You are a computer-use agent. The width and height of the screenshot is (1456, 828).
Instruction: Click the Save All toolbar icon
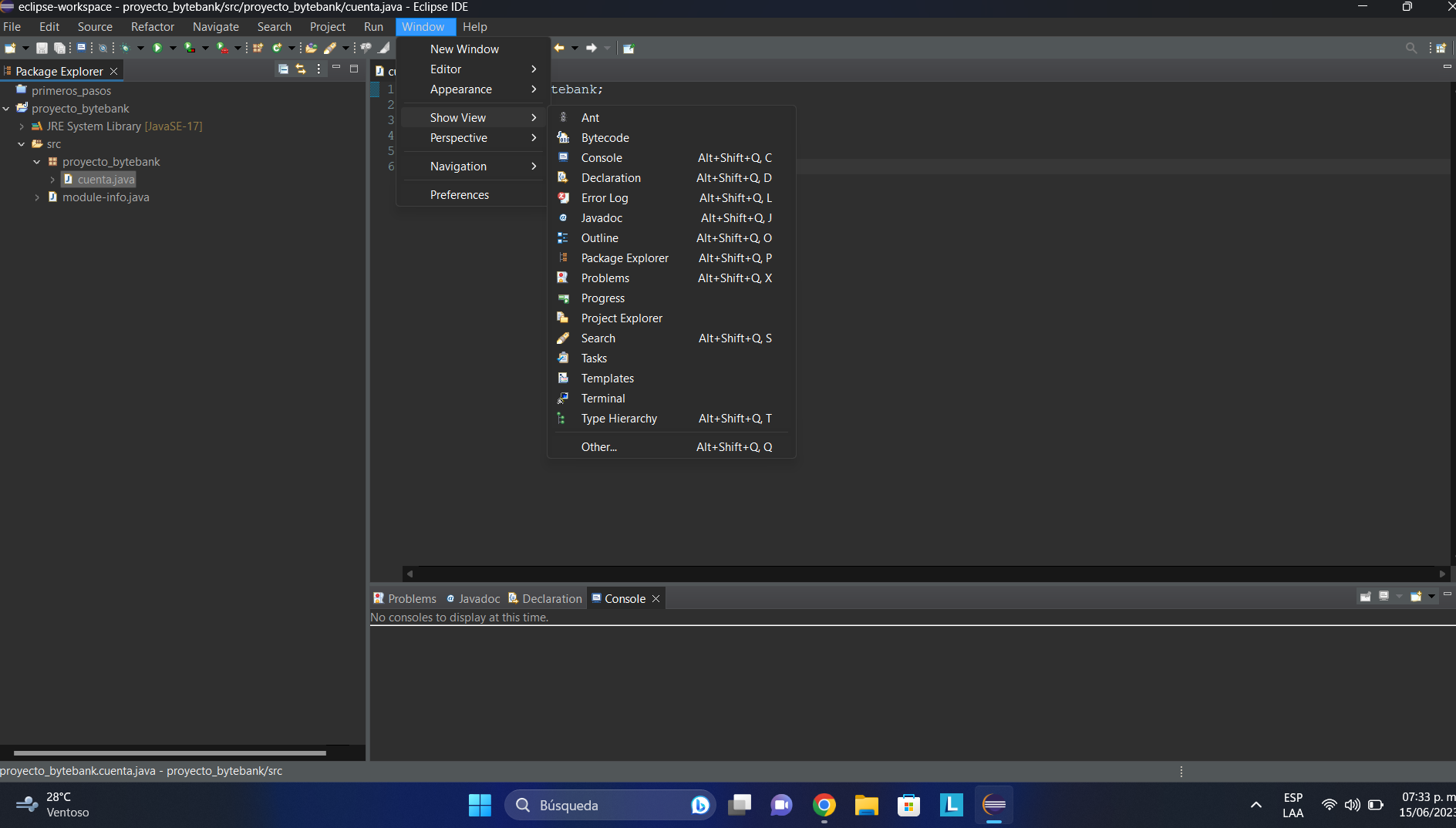click(59, 48)
